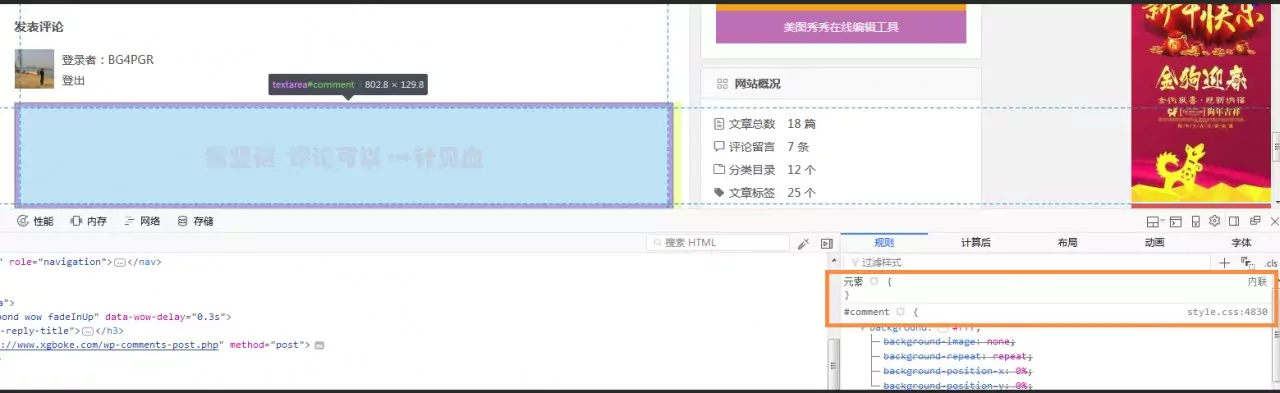1280x393 pixels.
Task: Click the background-repeat: repeat declaration
Action: point(959,356)
